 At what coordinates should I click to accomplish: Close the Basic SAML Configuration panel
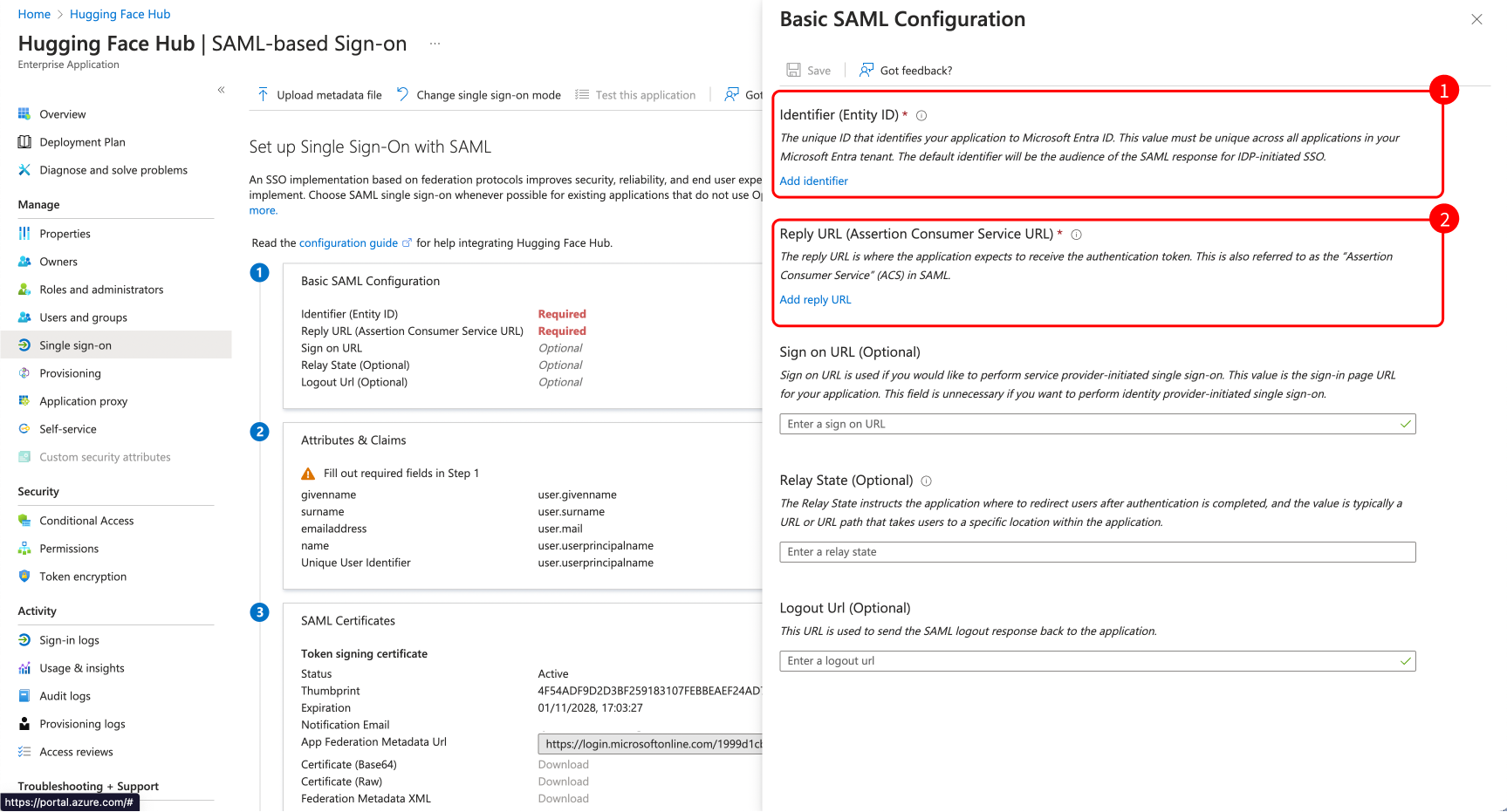(x=1476, y=19)
